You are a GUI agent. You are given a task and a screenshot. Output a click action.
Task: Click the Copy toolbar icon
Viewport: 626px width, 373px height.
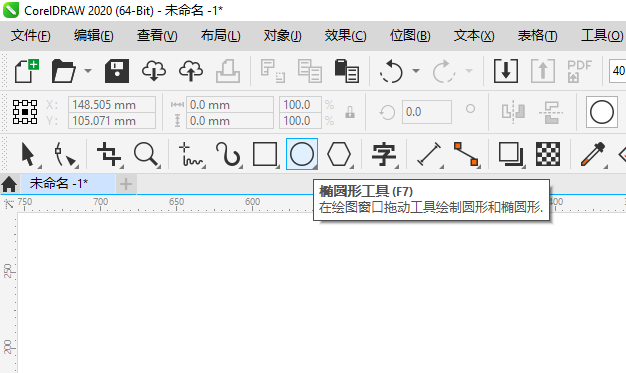click(309, 71)
